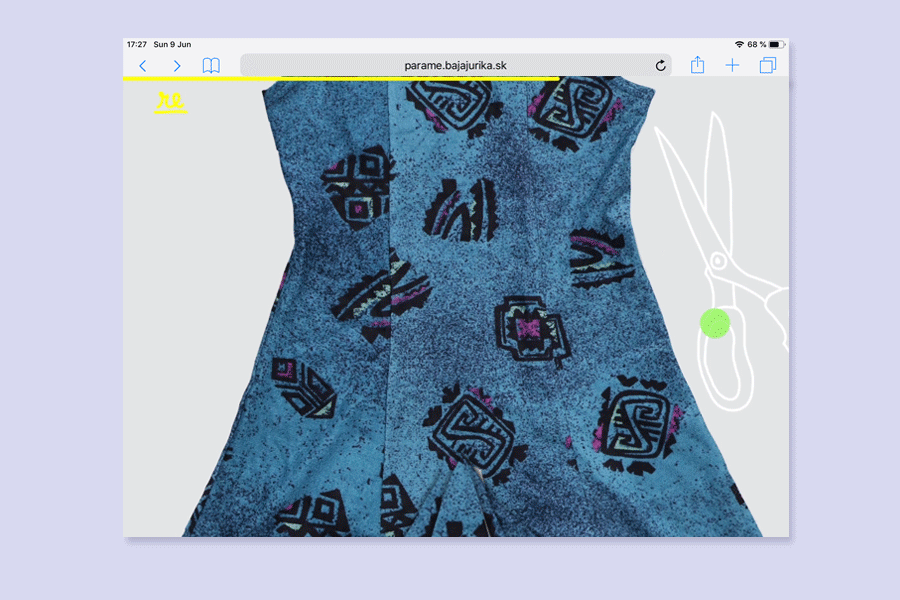Click the parame.bajajurika.sk address bar
The image size is (900, 600).
pos(455,66)
